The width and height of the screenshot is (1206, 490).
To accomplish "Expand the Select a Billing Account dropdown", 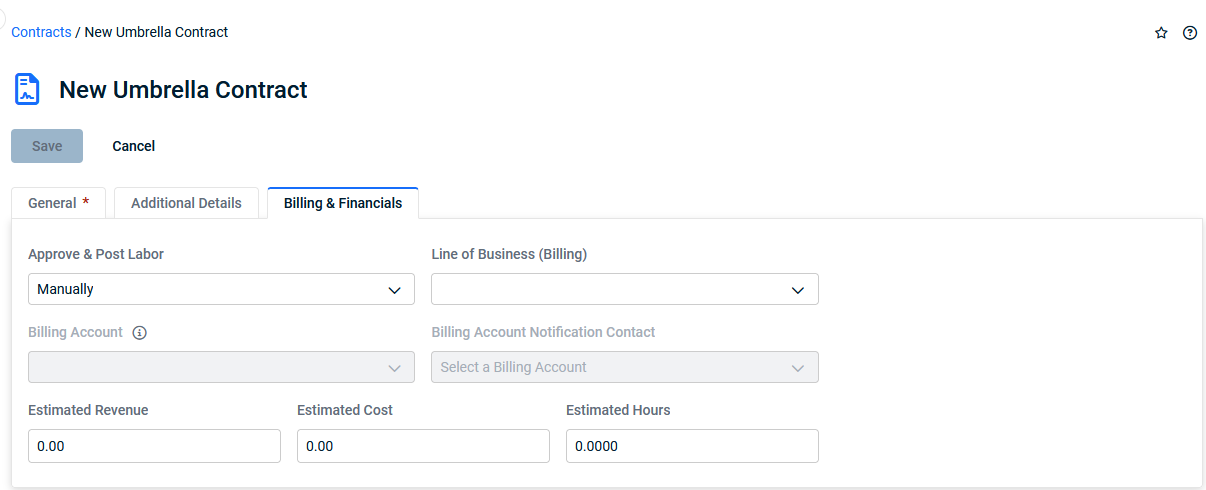I will 624,367.
